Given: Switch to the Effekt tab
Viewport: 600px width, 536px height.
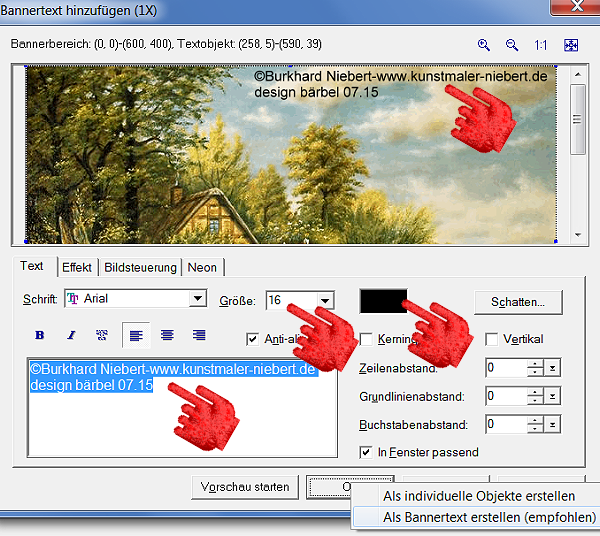Looking at the screenshot, I should coord(77,267).
